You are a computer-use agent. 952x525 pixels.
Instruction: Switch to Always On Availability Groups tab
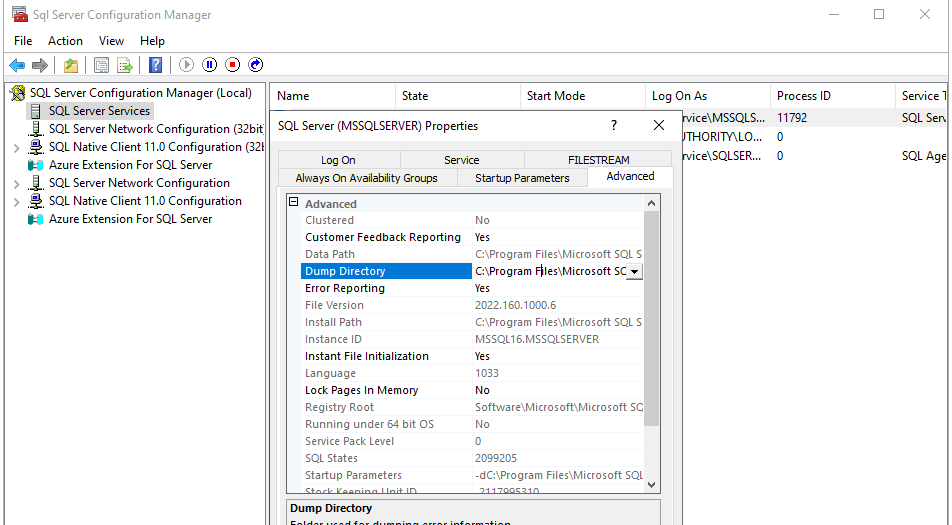pyautogui.click(x=367, y=178)
